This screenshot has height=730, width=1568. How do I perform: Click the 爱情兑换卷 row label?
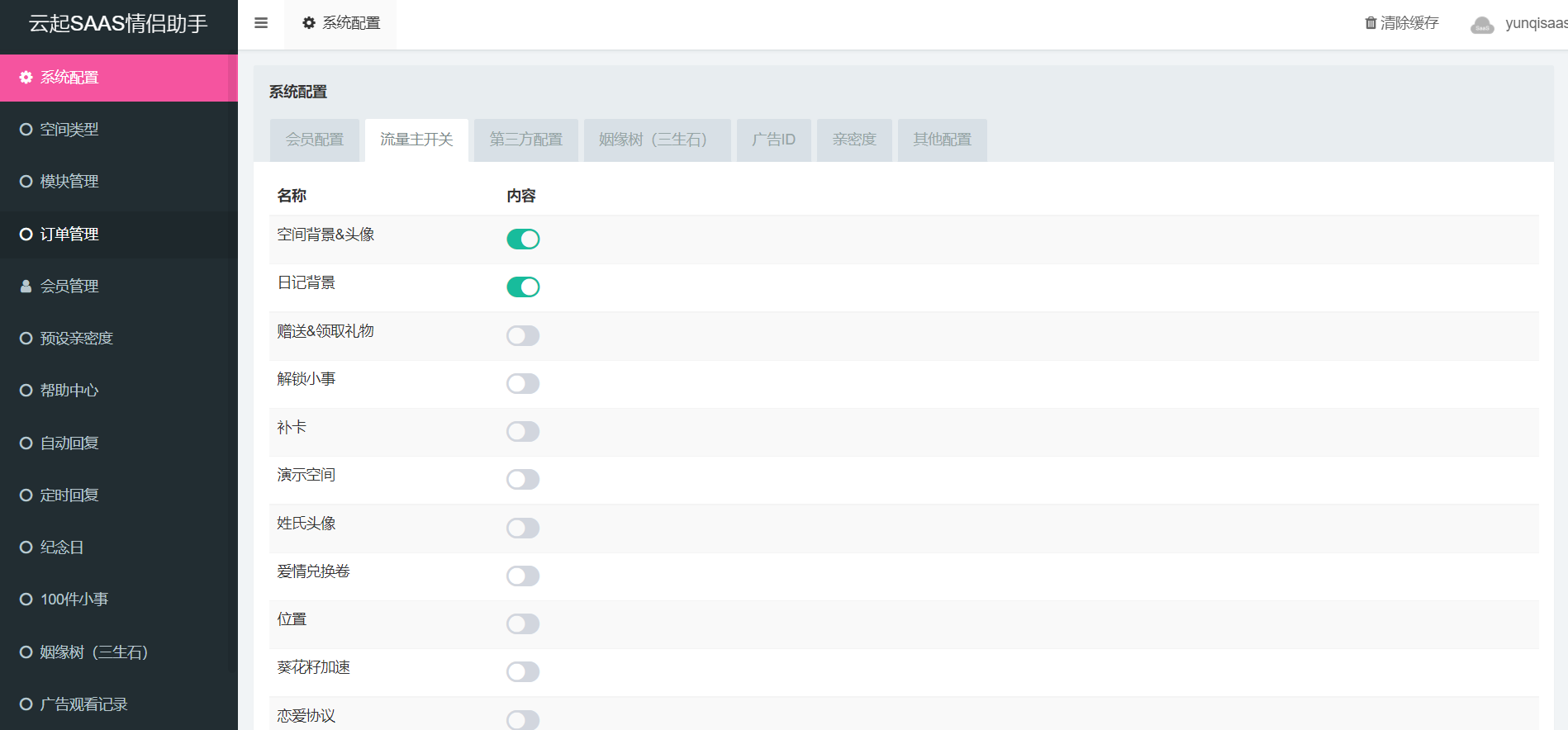(x=314, y=571)
